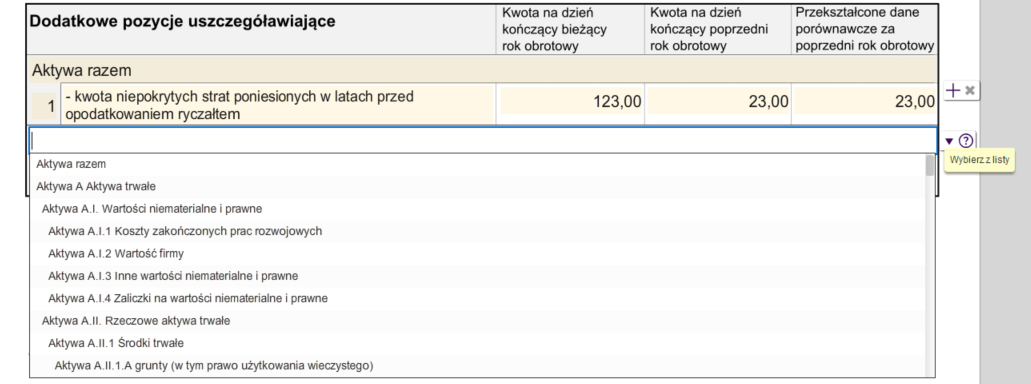Select 'Aktywa A.II.1 Środki trwałe' item
Image resolution: width=1031 pixels, height=384 pixels.
477,343
